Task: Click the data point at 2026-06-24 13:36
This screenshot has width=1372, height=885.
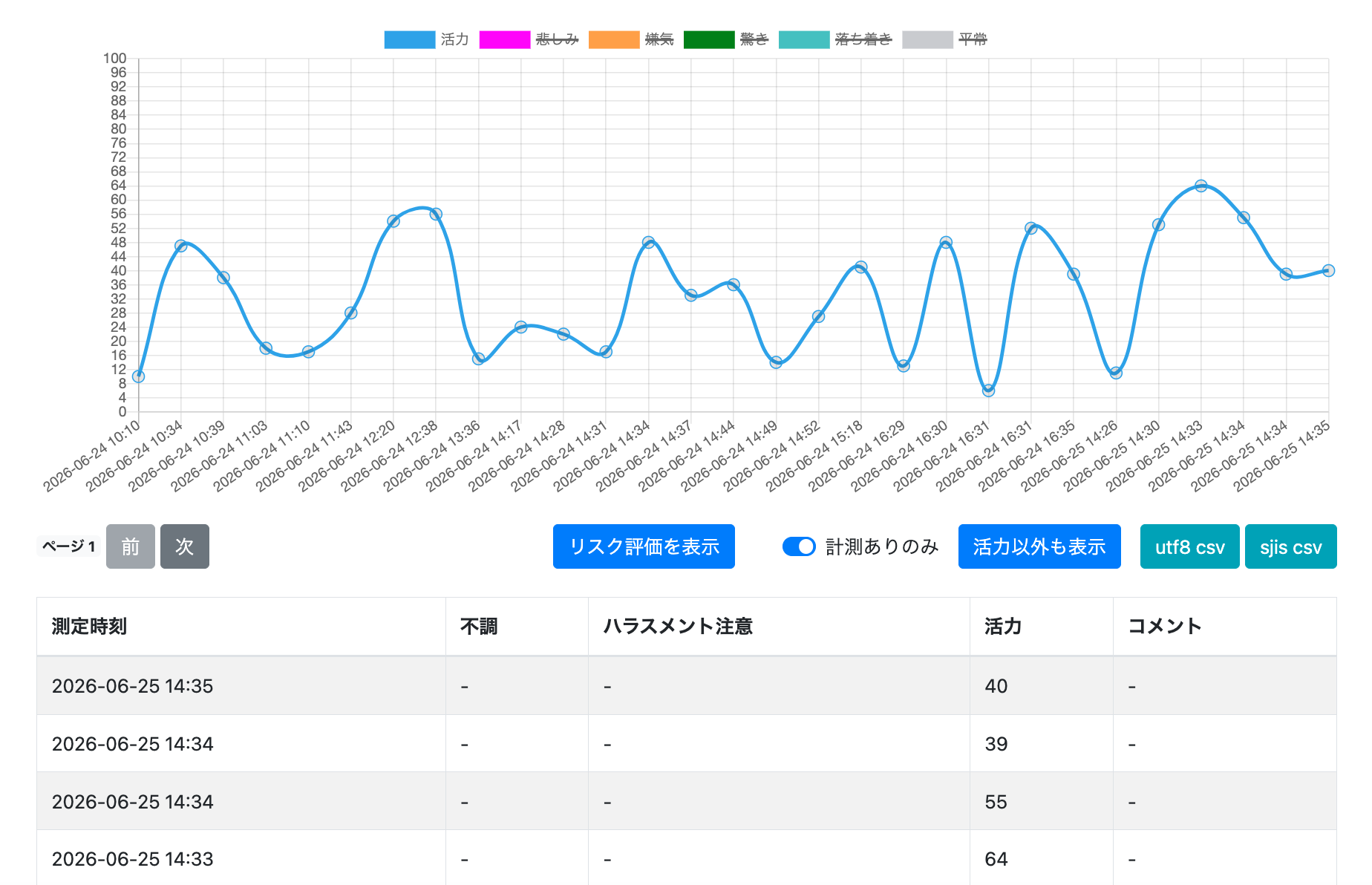Action: point(478,359)
